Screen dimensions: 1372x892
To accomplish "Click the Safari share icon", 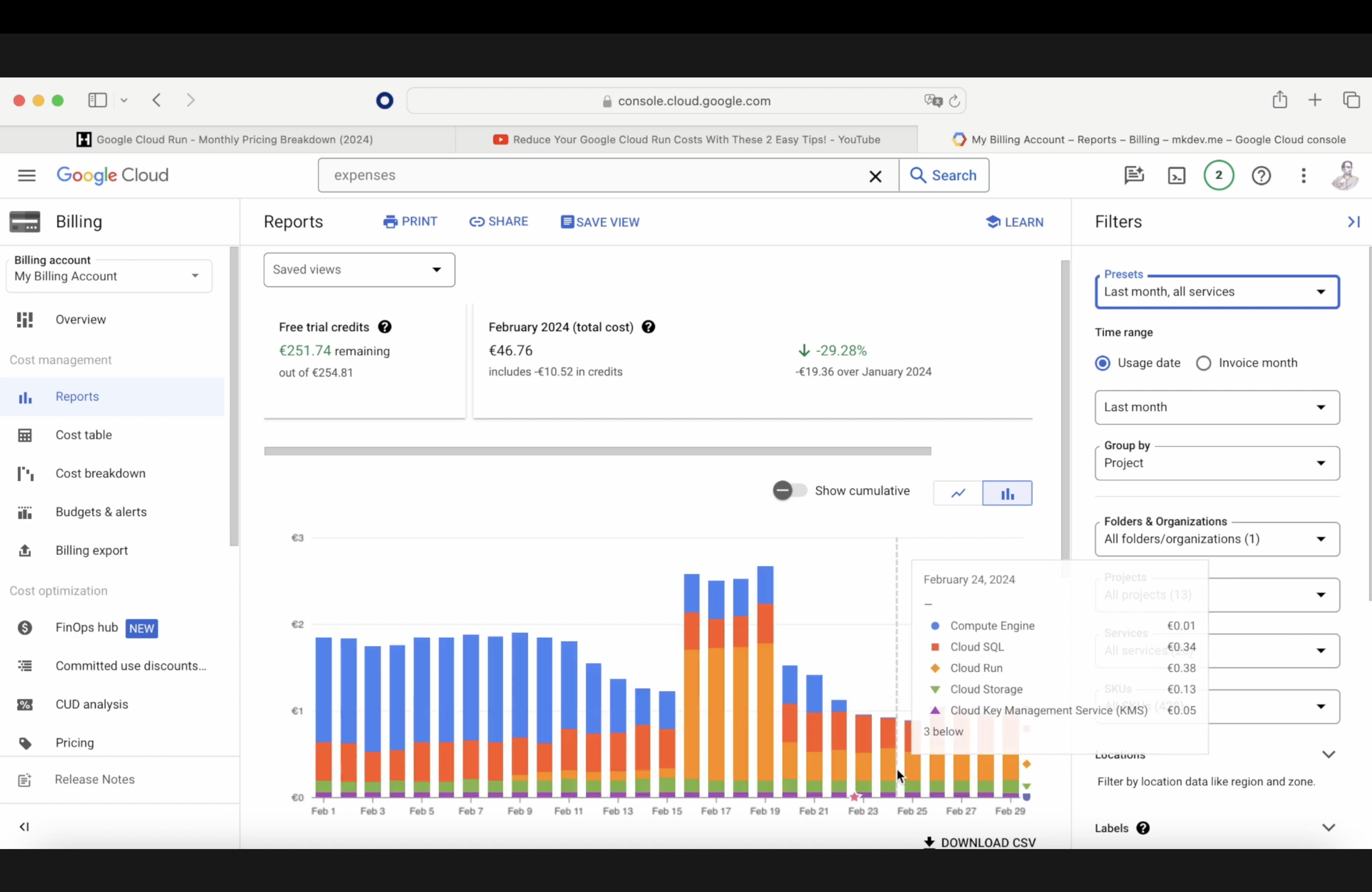I will coord(1280,100).
